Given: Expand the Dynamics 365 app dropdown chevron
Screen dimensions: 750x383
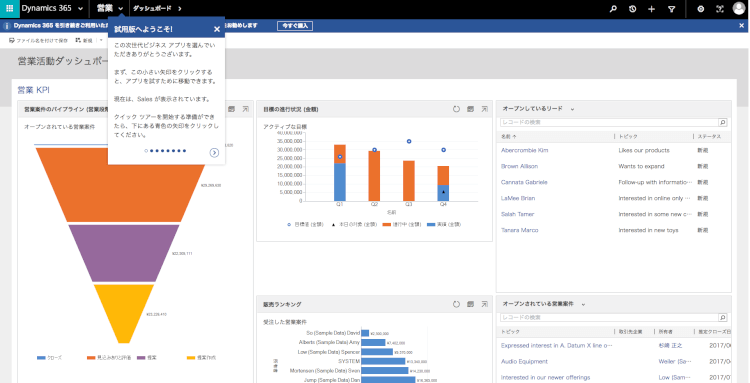Looking at the screenshot, I should coord(80,9).
